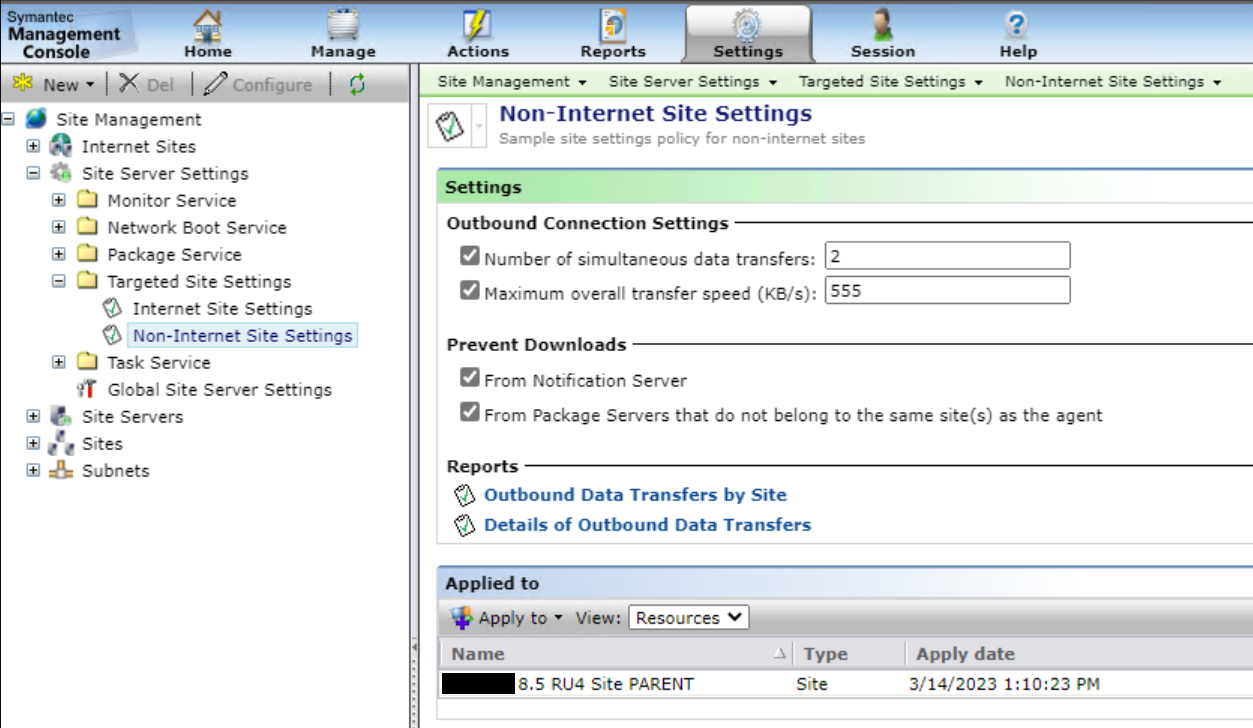Toggle Number of simultaneous data transfers checkbox

click(470, 257)
